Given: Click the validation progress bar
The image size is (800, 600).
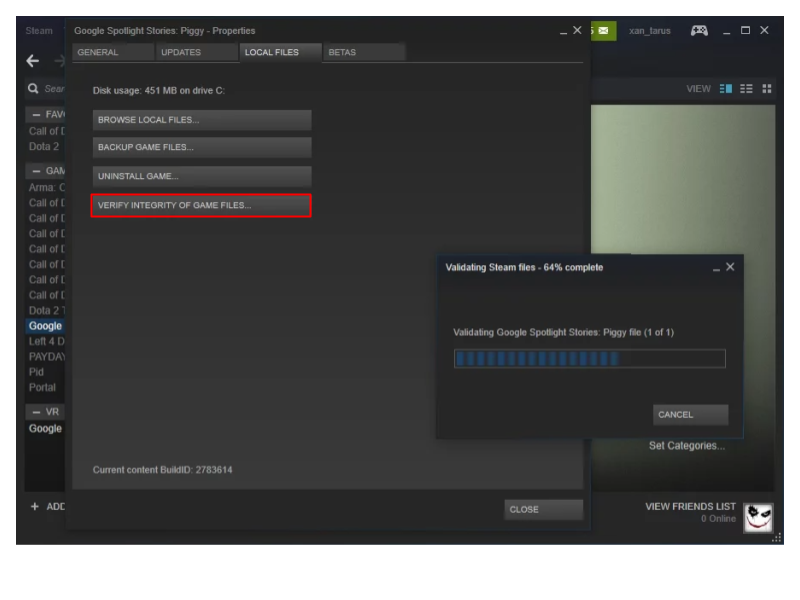Looking at the screenshot, I should pos(589,359).
